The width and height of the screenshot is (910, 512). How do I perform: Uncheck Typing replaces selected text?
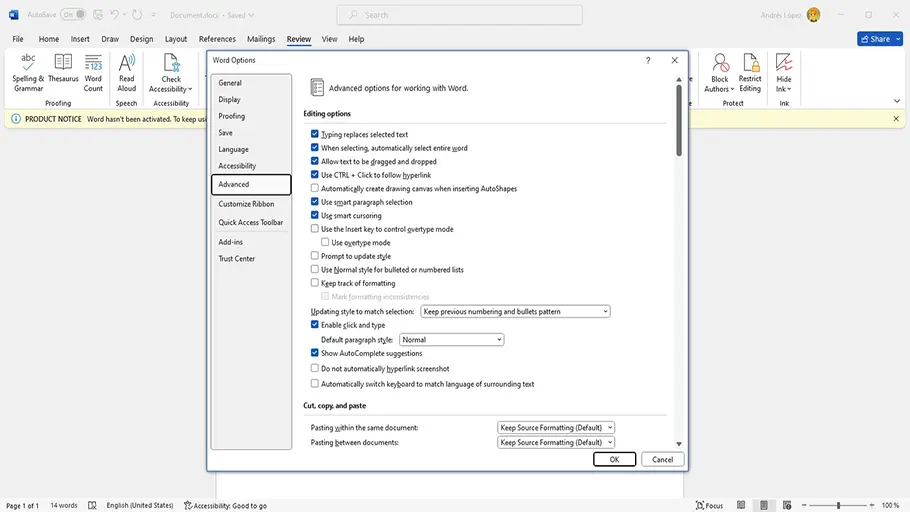coord(315,134)
